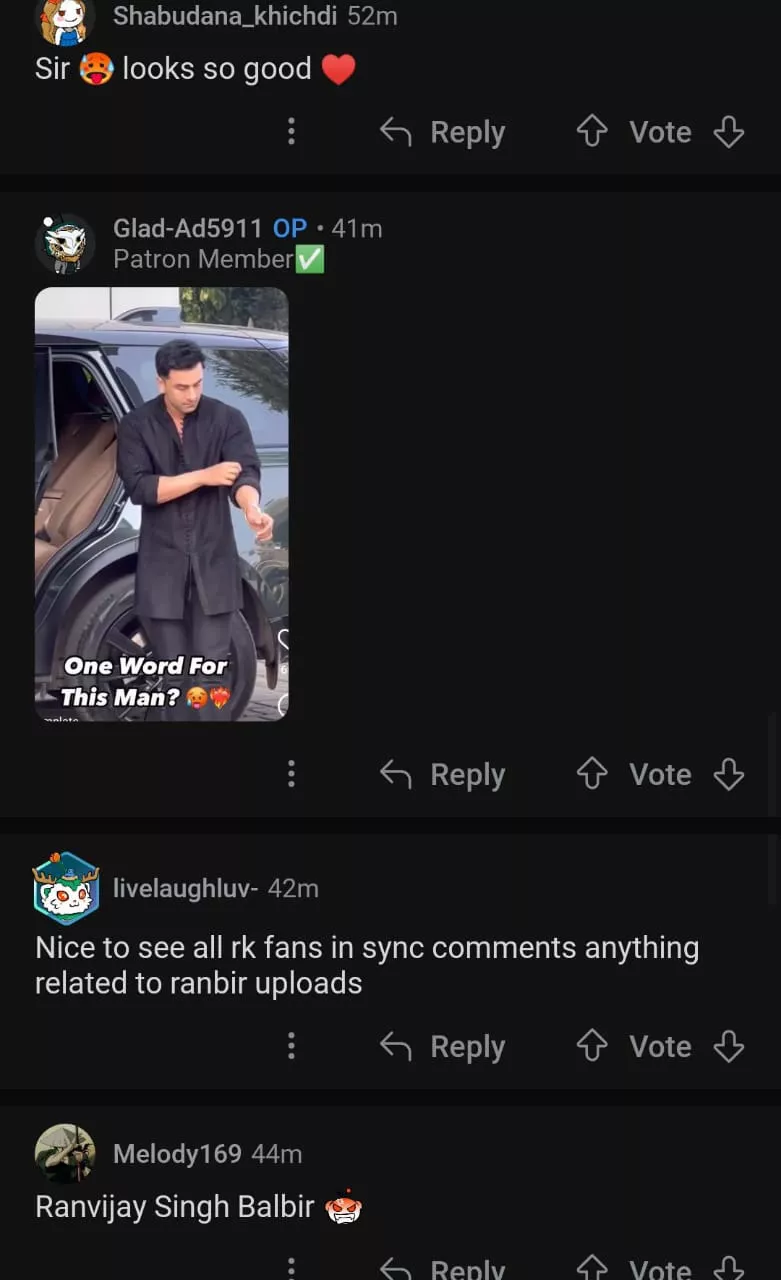Open livelaughluv-'s username link
Viewport: 781px width, 1280px height.
(x=186, y=888)
